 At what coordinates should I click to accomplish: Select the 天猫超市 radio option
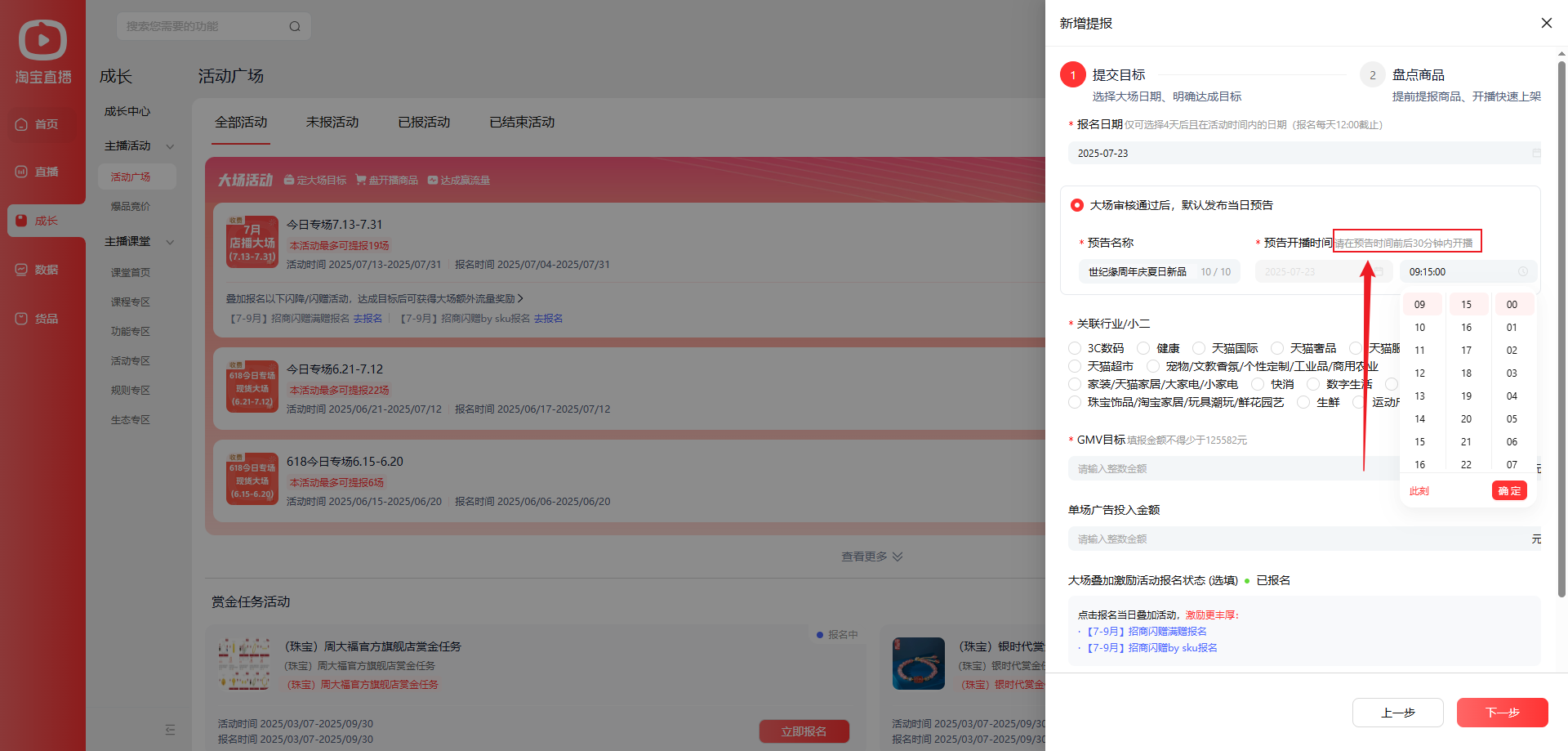[1076, 366]
